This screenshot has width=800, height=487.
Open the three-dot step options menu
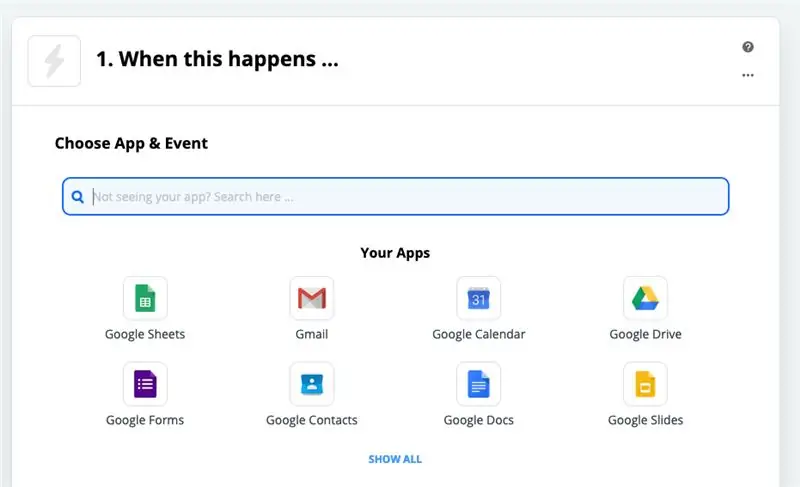[748, 75]
